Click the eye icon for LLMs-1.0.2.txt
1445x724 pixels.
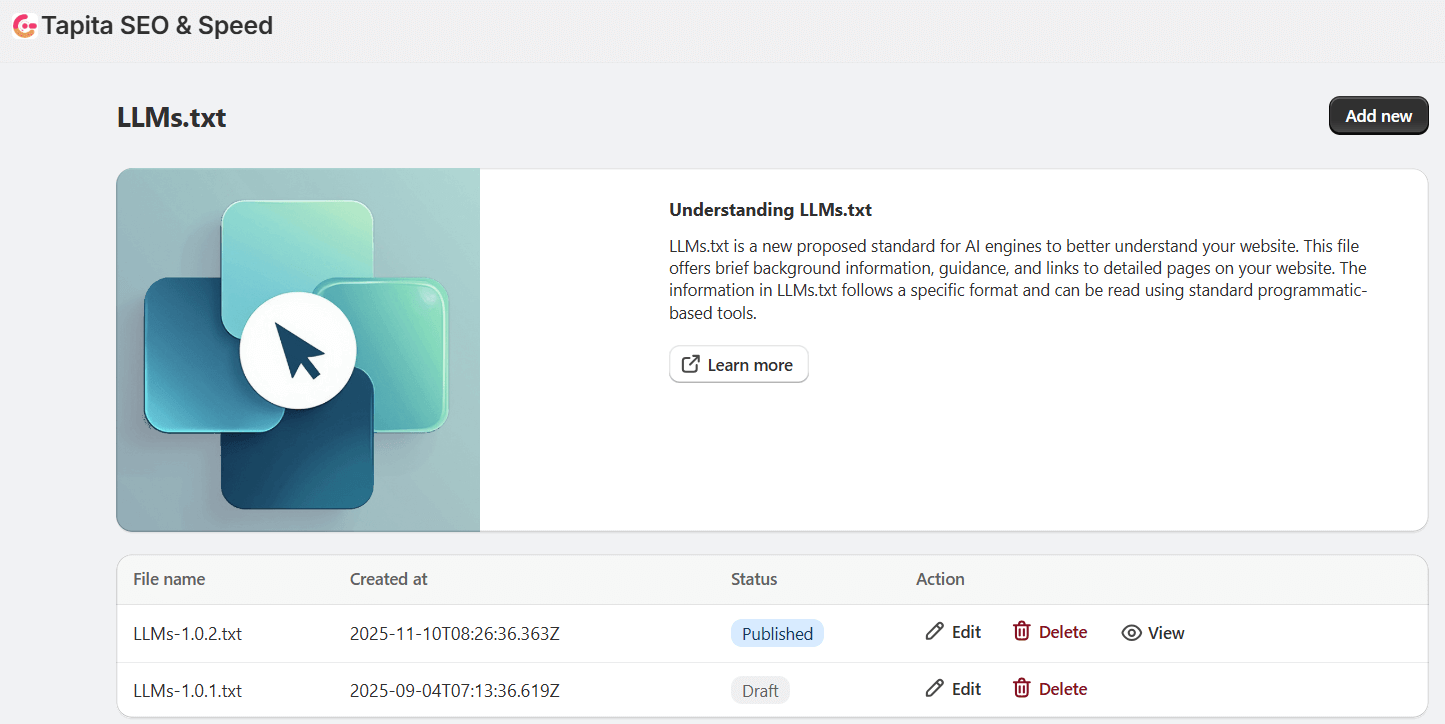click(x=1131, y=633)
